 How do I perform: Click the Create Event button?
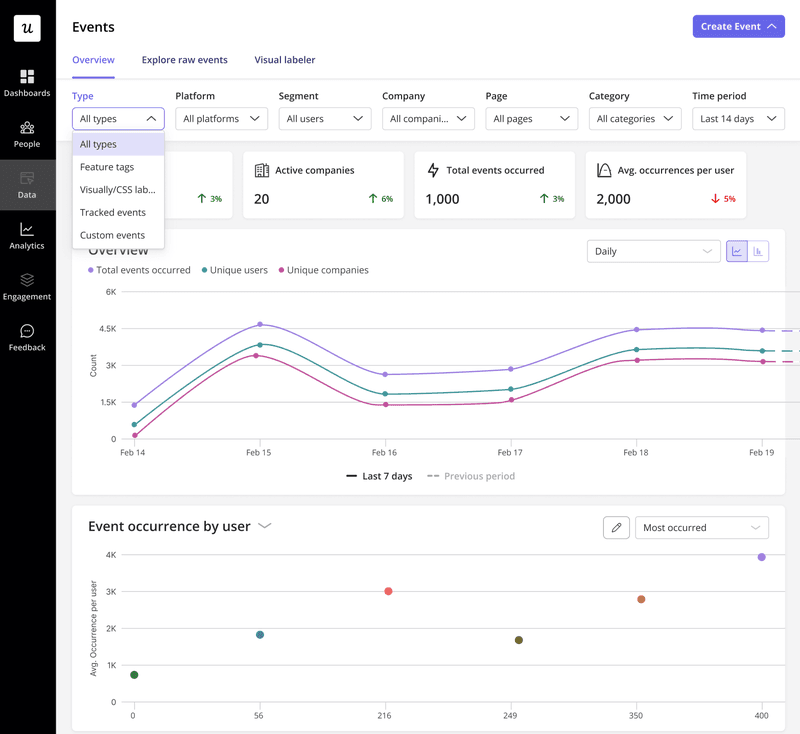pos(738,26)
